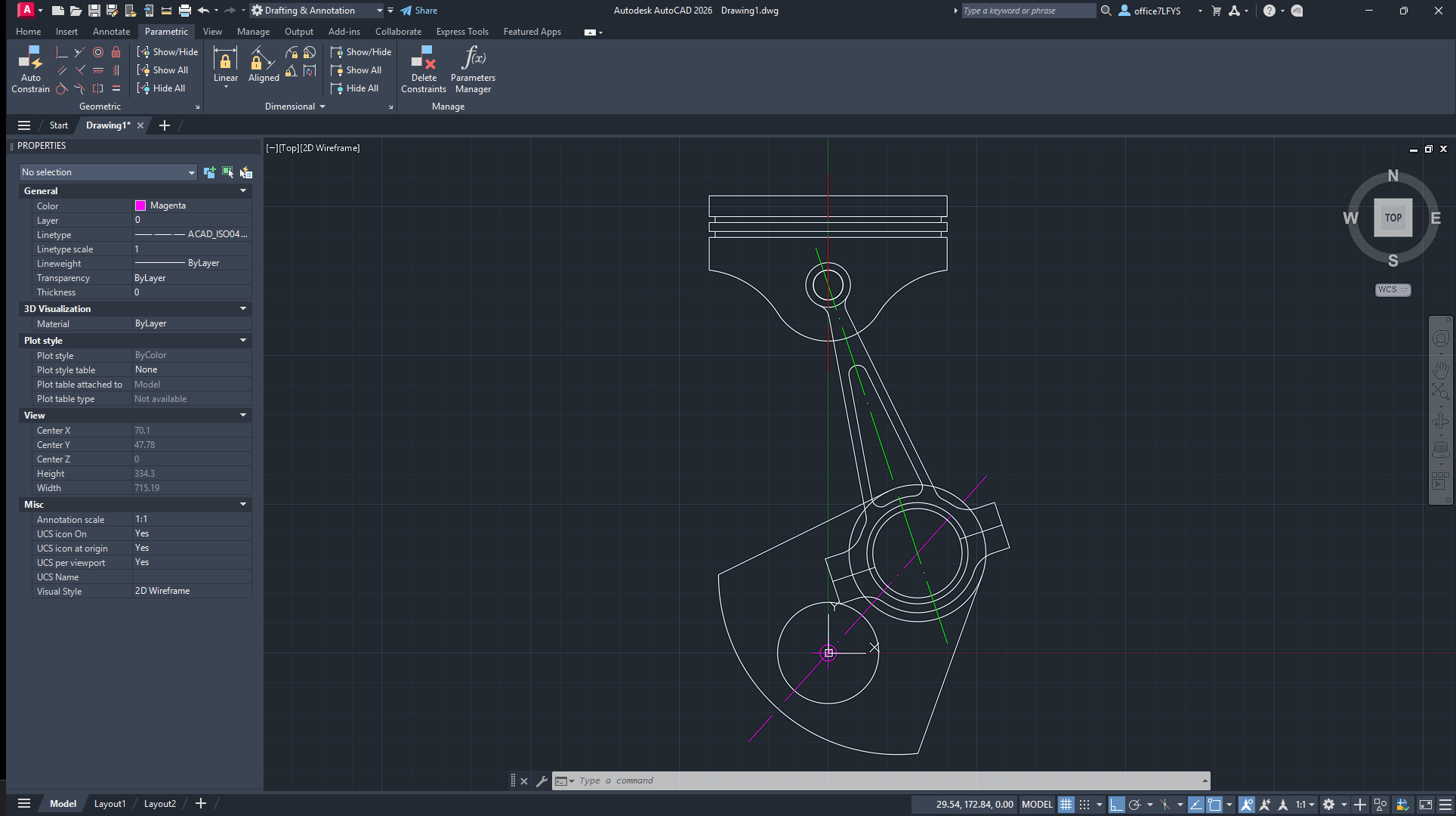
Task: Open the Annotate ribbon tab
Action: 111,32
